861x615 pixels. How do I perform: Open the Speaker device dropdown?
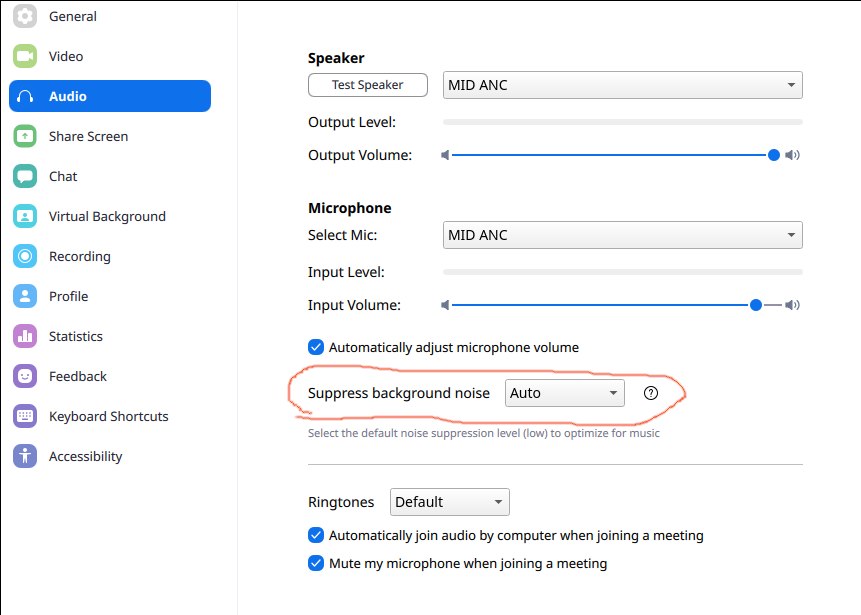623,85
